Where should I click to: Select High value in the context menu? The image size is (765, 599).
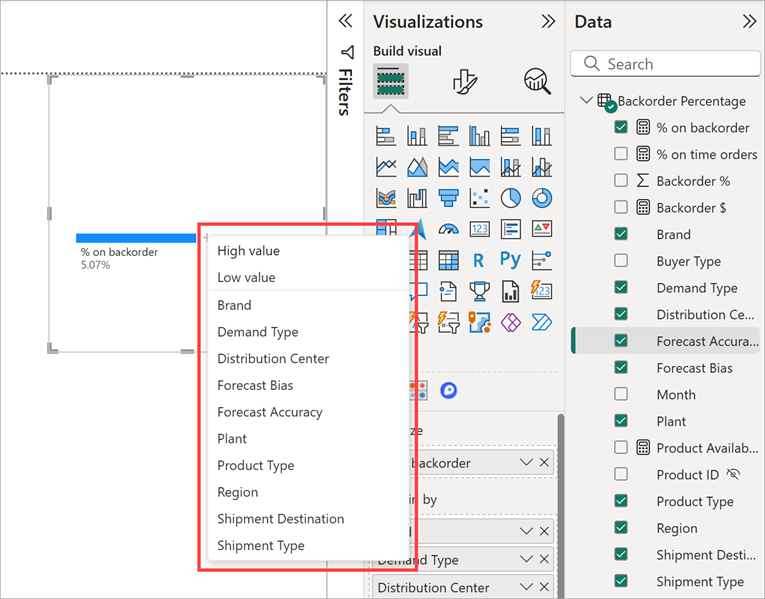coord(248,251)
